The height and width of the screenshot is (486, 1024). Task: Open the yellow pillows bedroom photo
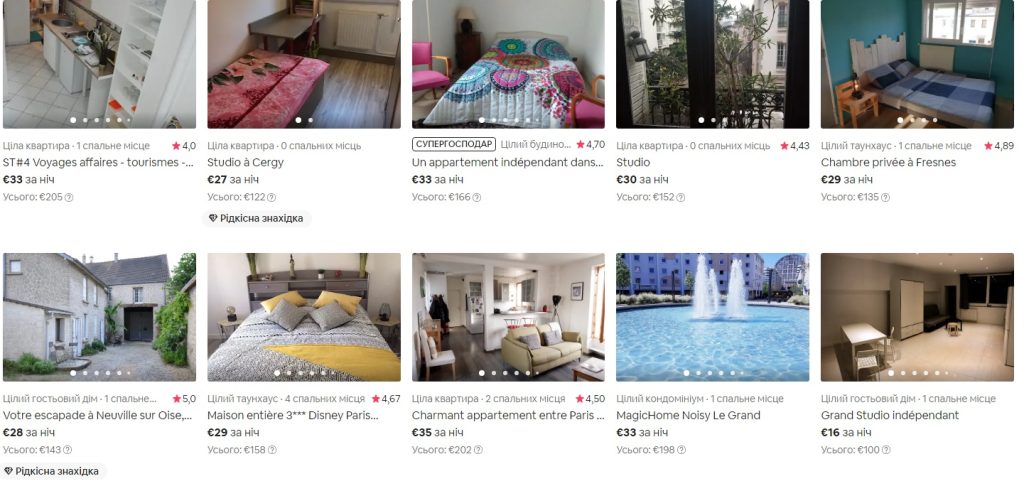click(x=304, y=317)
